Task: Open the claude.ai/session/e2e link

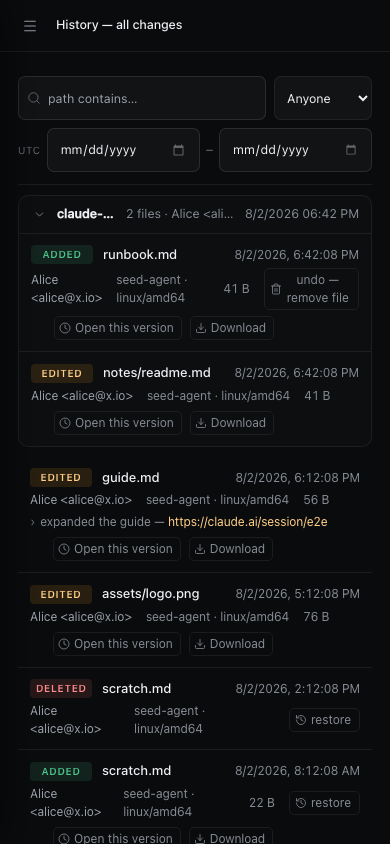Action: pyautogui.click(x=248, y=522)
